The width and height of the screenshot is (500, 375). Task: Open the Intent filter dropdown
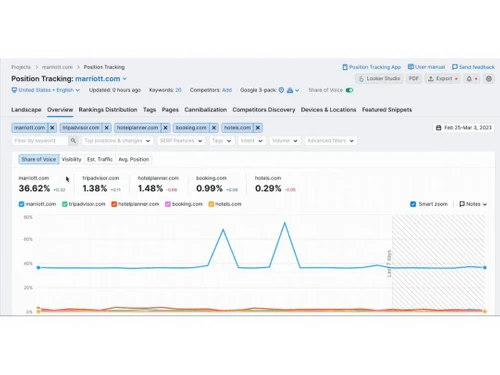tap(251, 141)
